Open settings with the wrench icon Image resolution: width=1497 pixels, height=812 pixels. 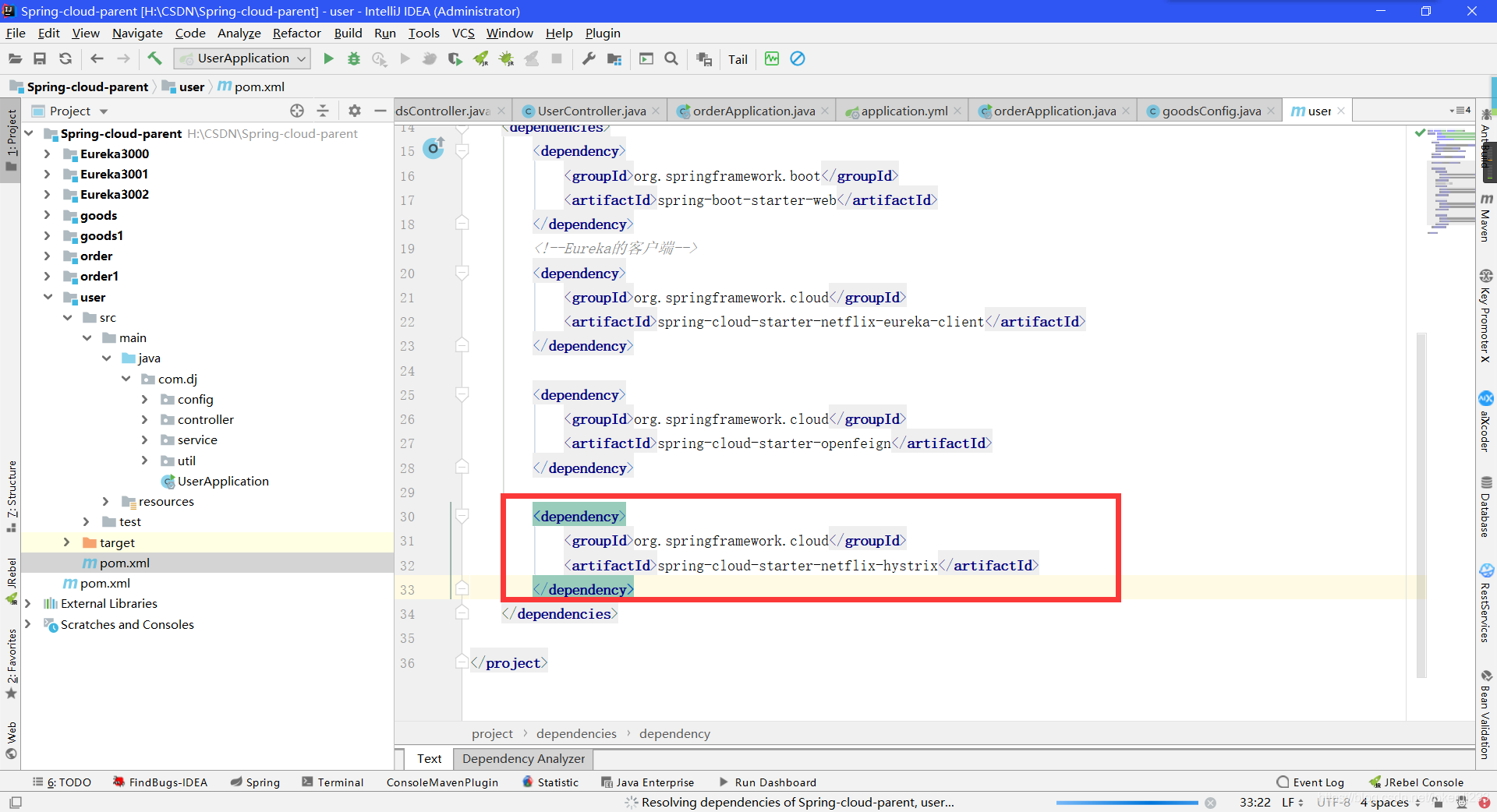[589, 58]
